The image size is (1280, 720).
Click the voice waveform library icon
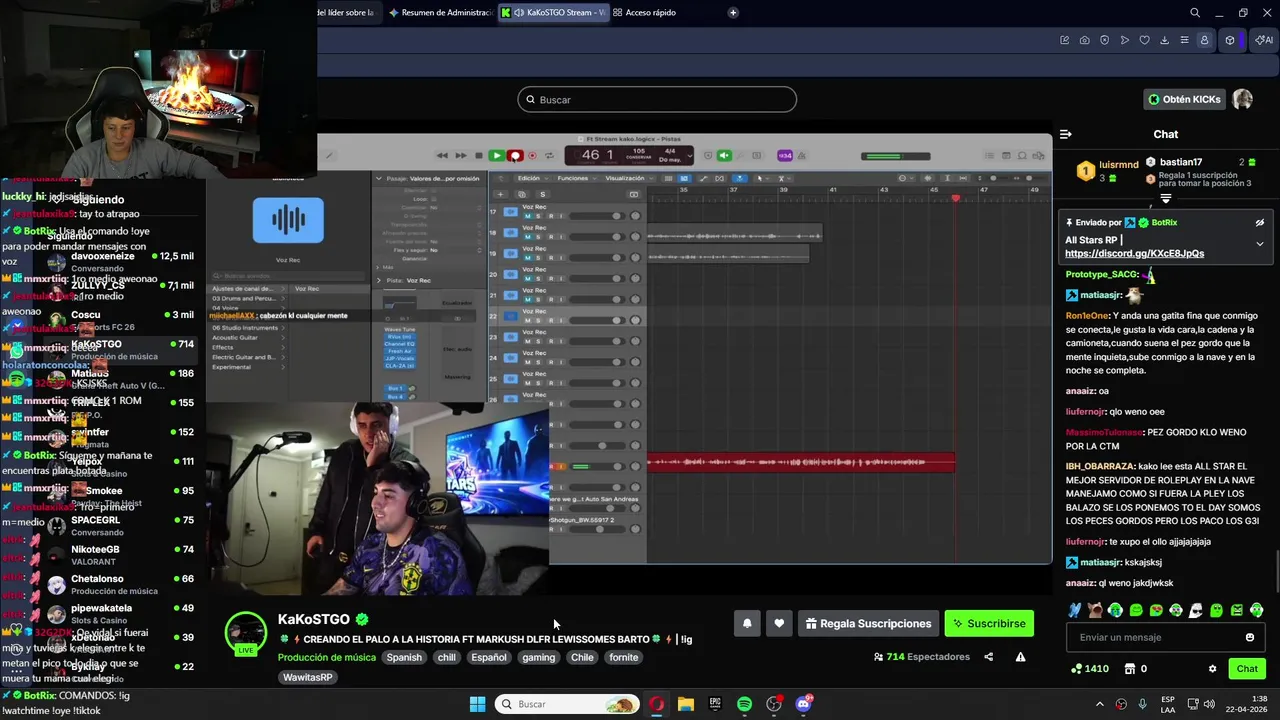288,220
